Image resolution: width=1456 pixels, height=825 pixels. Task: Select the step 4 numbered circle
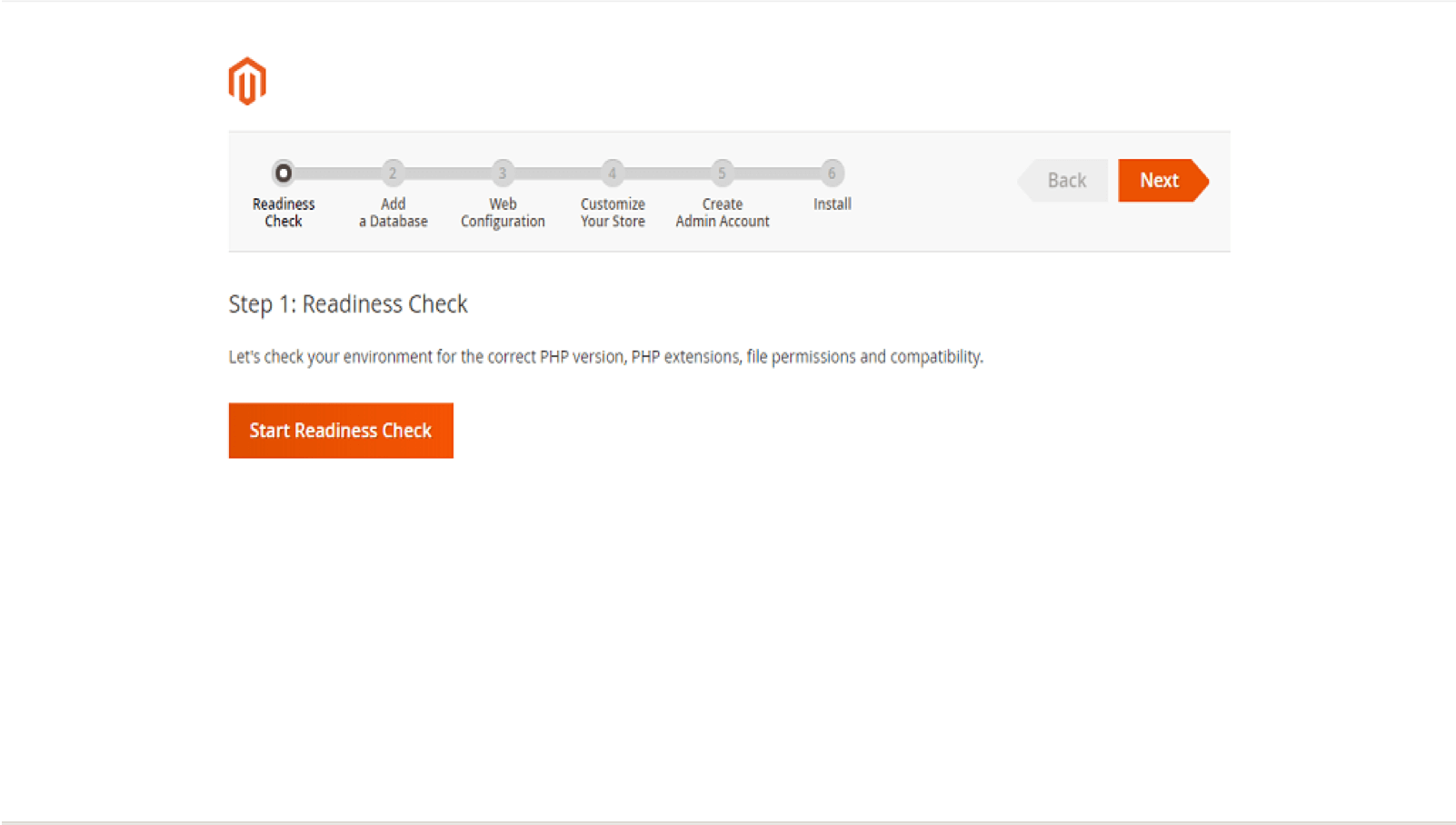(x=613, y=173)
